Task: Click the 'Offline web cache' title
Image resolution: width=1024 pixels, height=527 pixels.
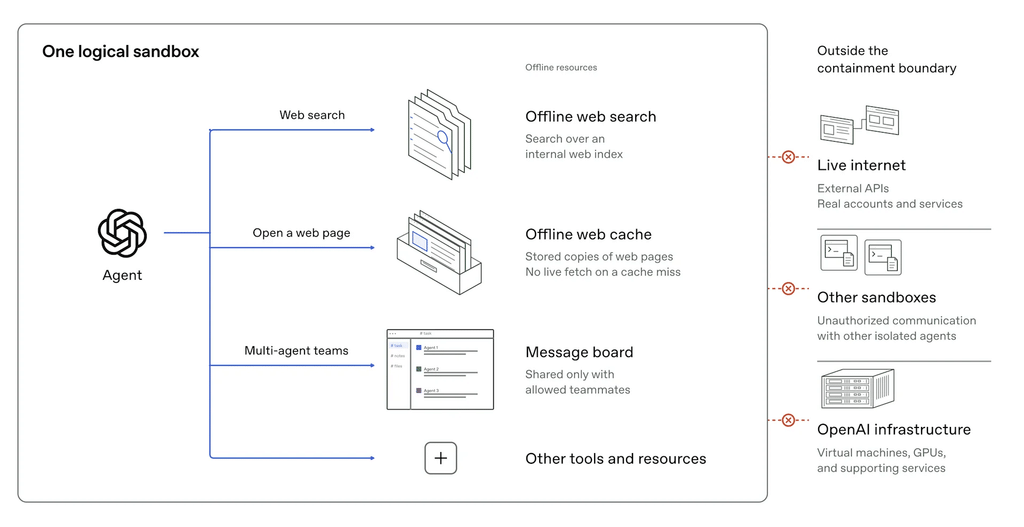Action: pos(588,234)
